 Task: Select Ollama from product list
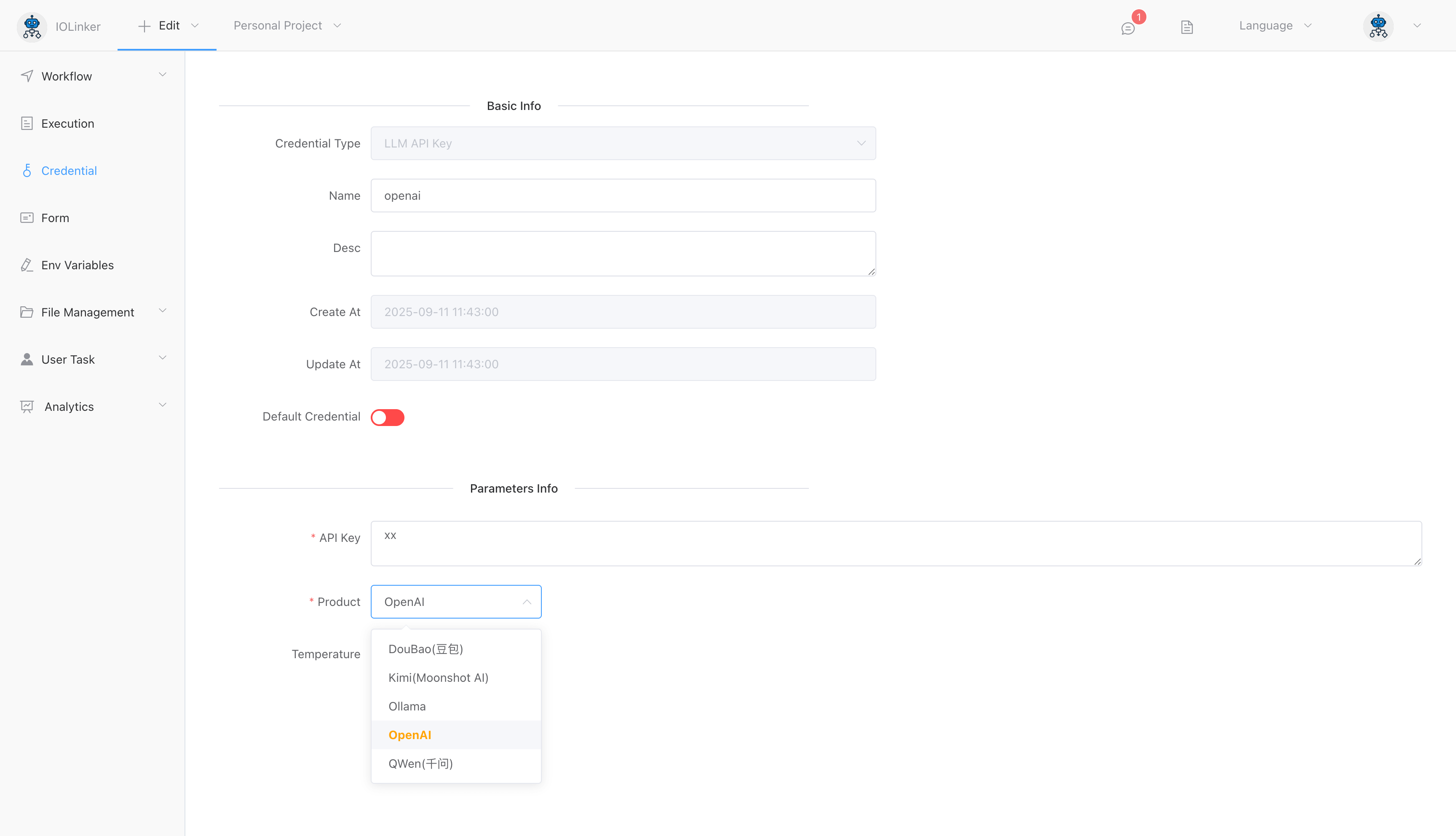(x=407, y=706)
